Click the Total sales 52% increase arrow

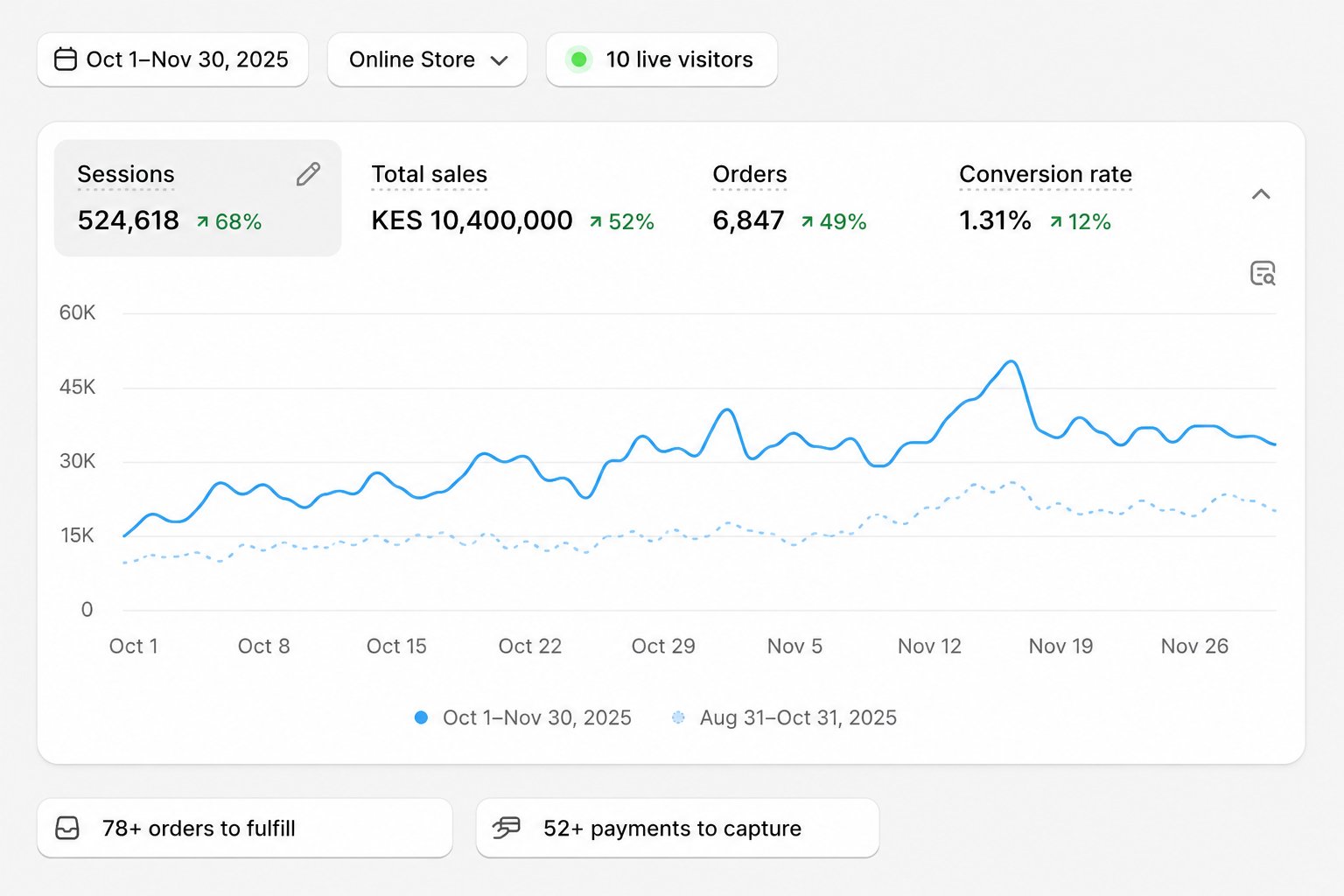(x=596, y=222)
